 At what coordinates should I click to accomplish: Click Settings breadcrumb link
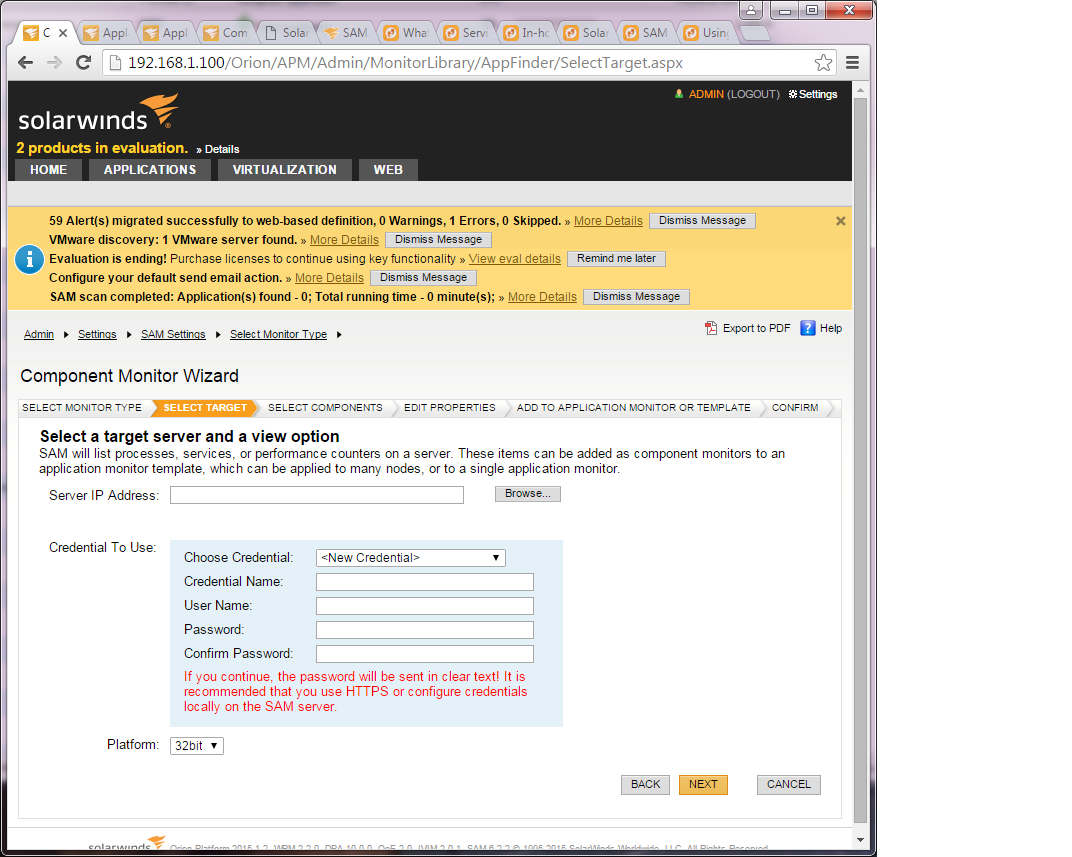tap(97, 334)
